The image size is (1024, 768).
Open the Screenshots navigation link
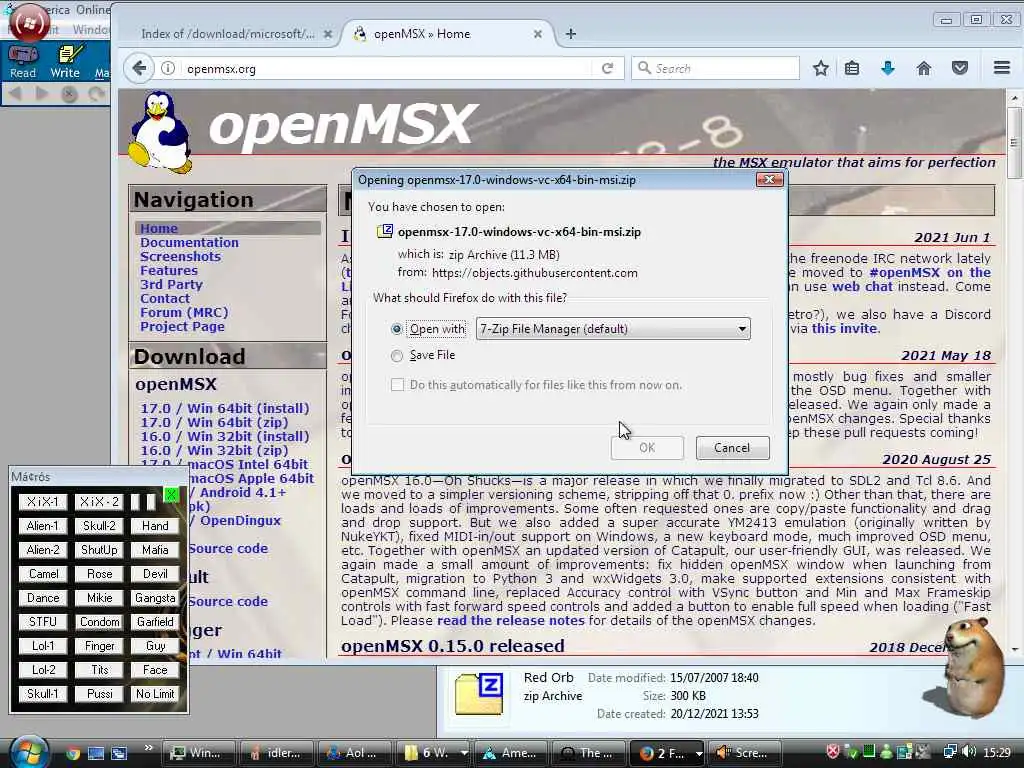tap(180, 257)
